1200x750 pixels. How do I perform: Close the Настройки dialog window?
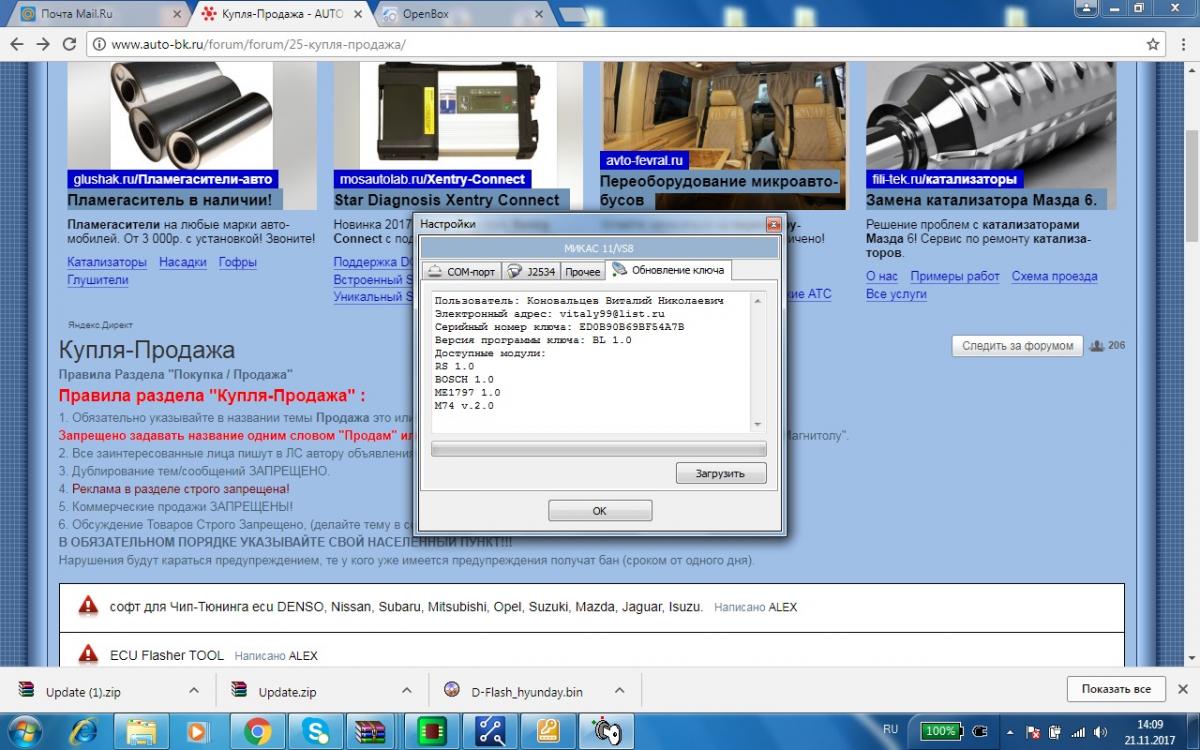773,224
